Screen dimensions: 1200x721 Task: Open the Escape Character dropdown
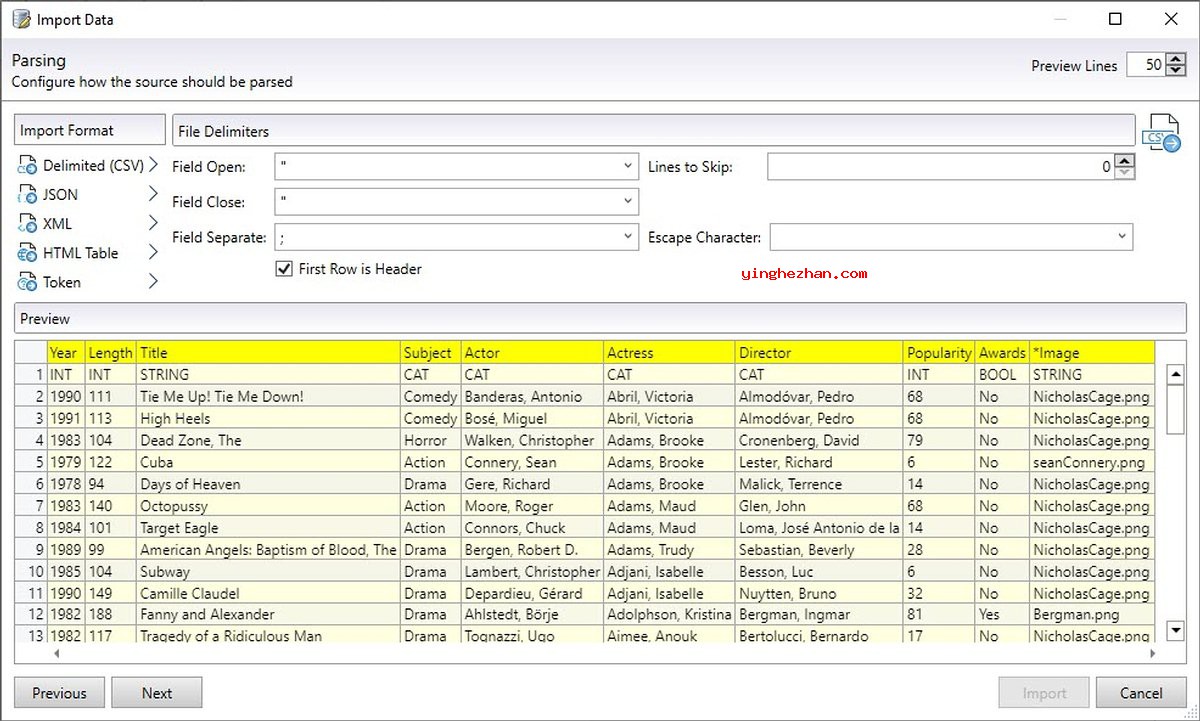(1121, 237)
